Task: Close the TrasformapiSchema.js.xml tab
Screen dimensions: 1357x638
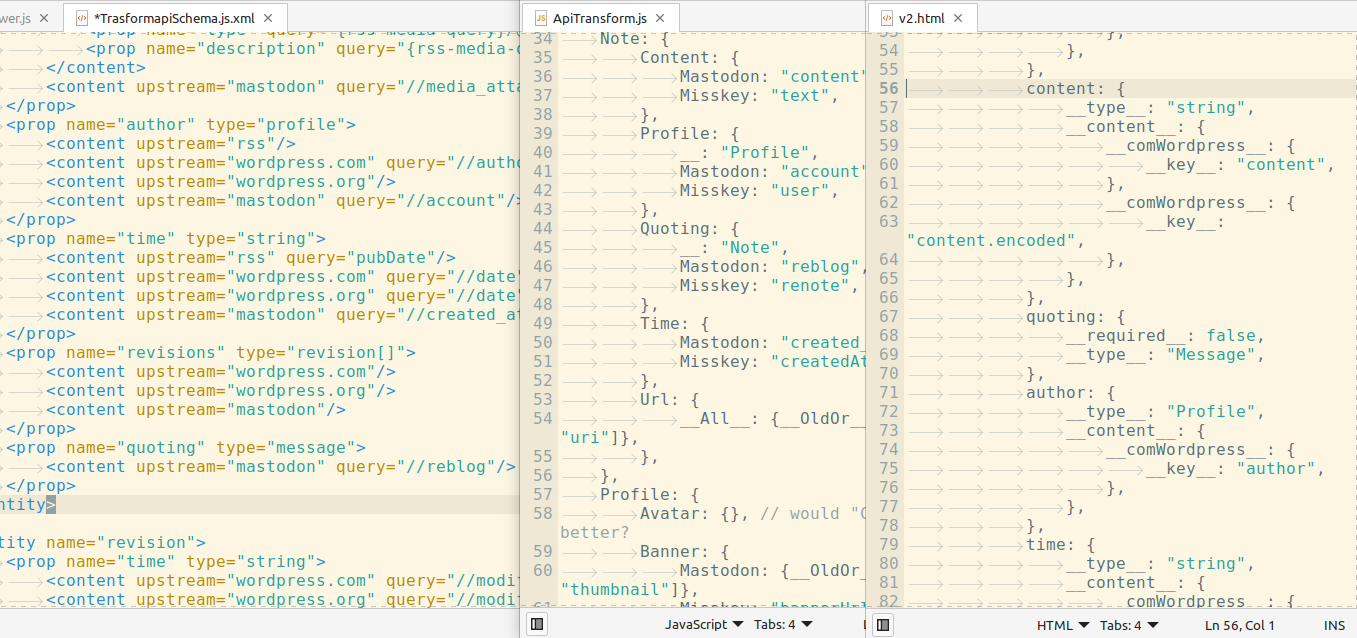Action: 269,18
